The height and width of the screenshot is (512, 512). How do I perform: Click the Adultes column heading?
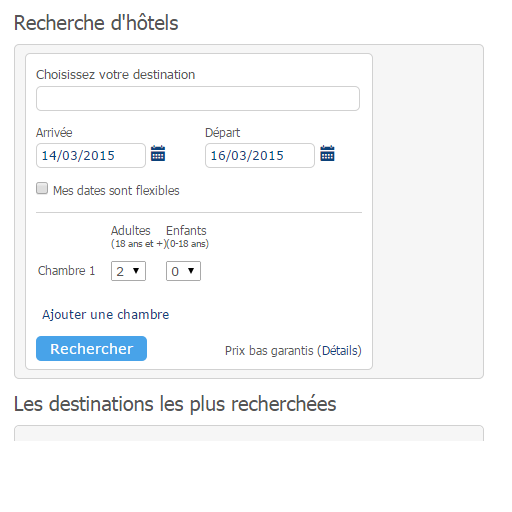[x=131, y=231]
